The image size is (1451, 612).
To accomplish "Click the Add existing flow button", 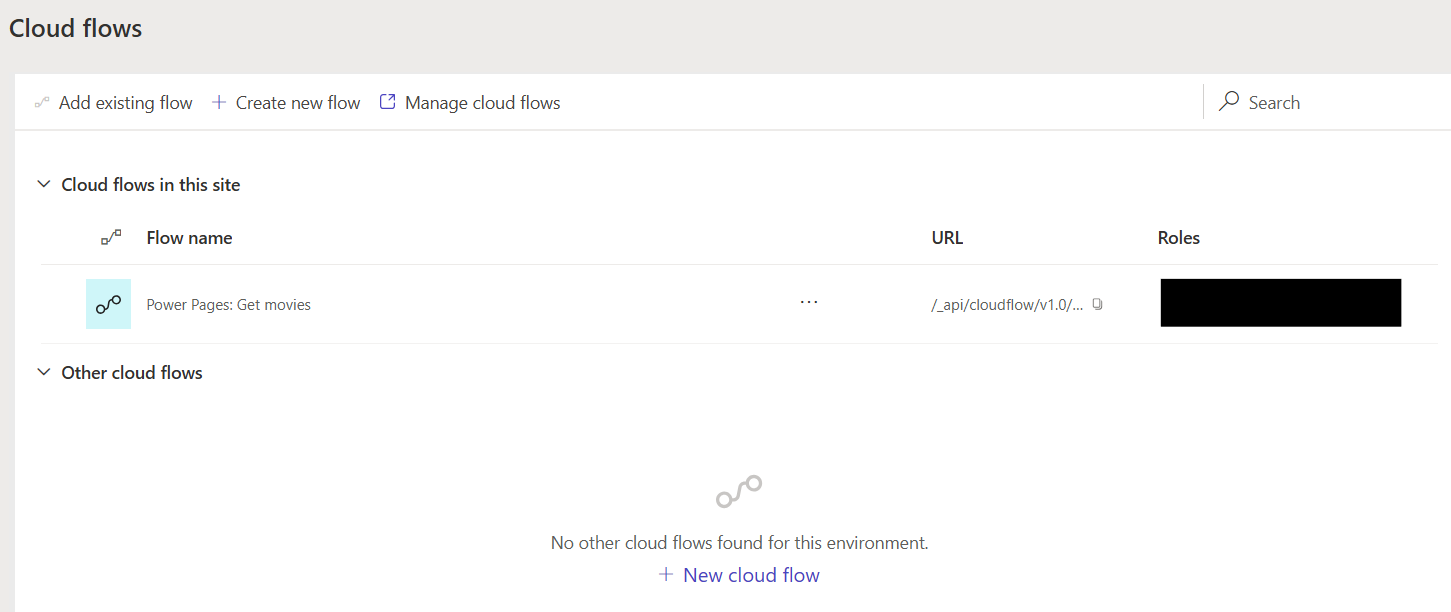I will tap(113, 103).
